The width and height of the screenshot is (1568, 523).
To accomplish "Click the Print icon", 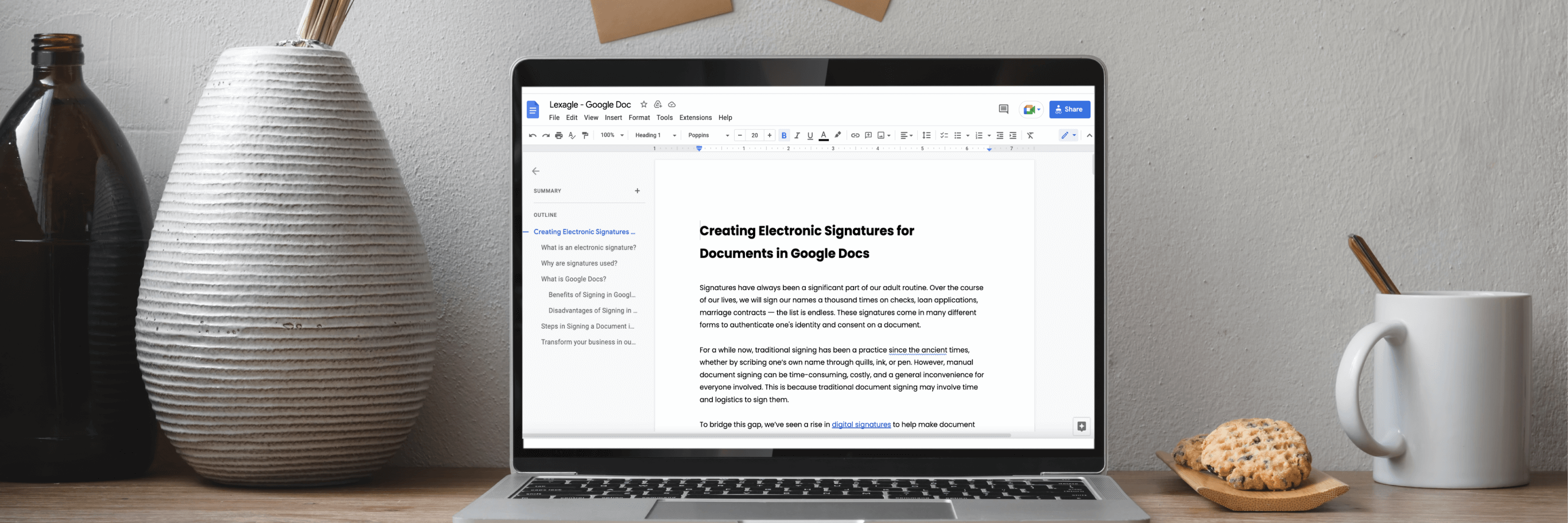I will 558,135.
